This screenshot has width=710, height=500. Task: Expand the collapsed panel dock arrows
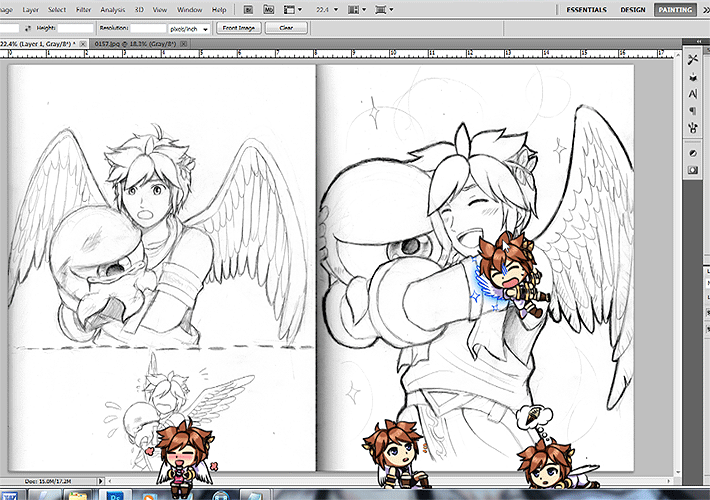point(699,41)
